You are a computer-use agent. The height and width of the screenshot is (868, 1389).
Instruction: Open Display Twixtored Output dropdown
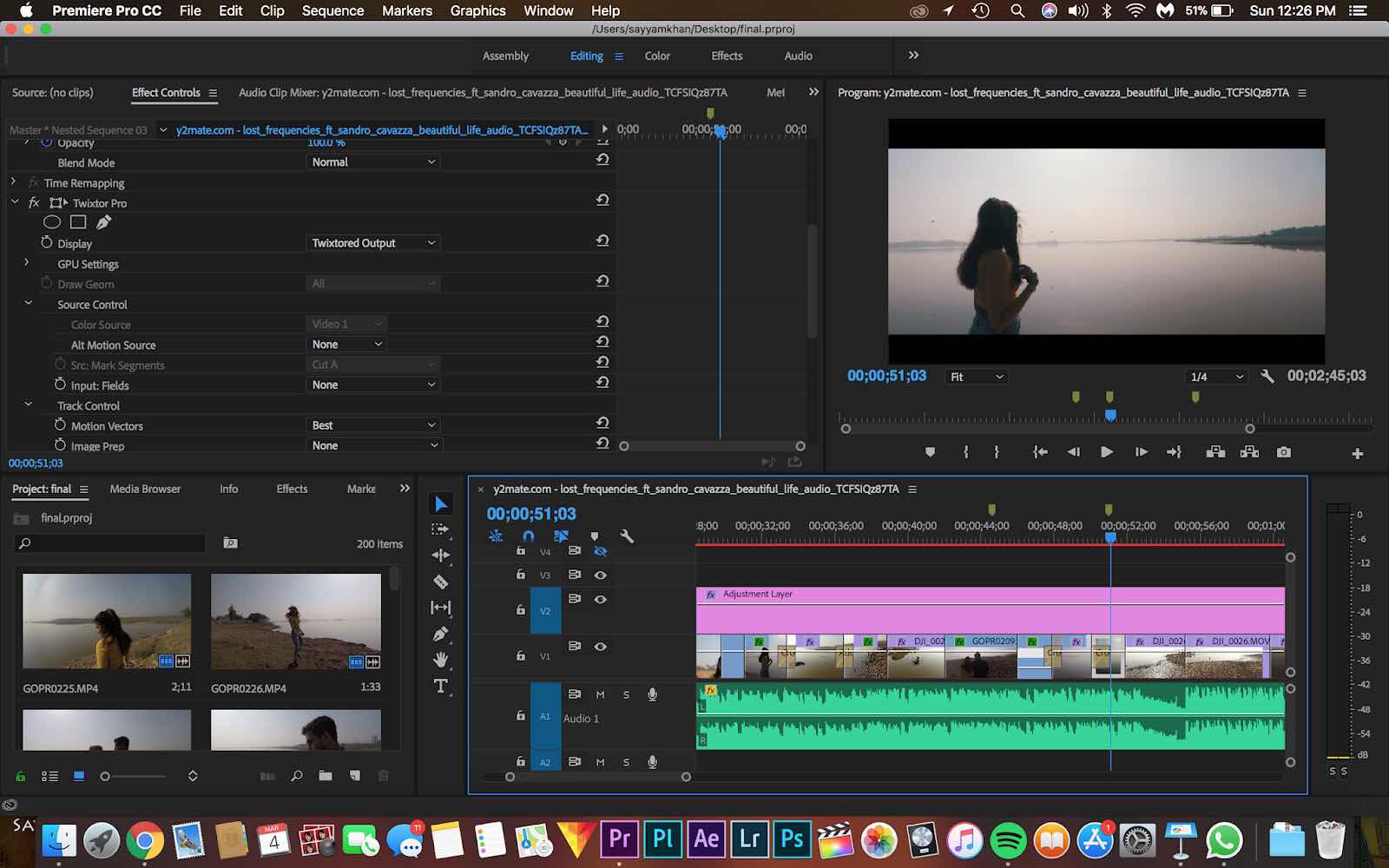[x=373, y=243]
